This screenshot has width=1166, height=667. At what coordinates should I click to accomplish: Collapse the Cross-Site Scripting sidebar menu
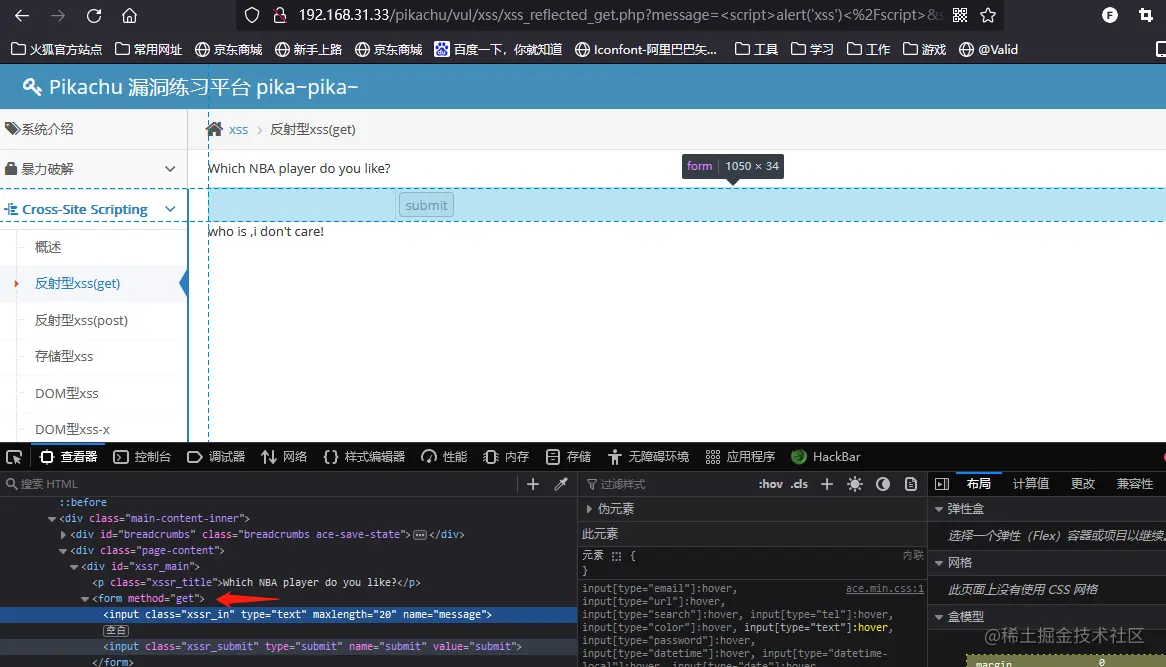[x=93, y=210]
